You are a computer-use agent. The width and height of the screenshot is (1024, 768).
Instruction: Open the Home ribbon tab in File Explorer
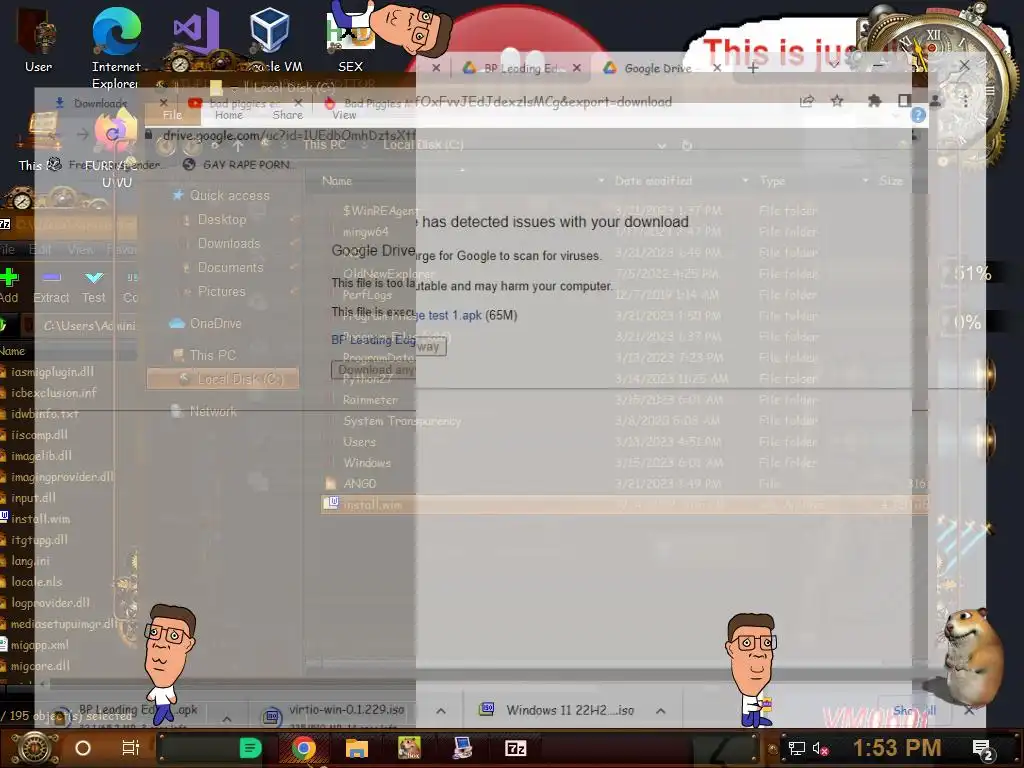(229, 115)
